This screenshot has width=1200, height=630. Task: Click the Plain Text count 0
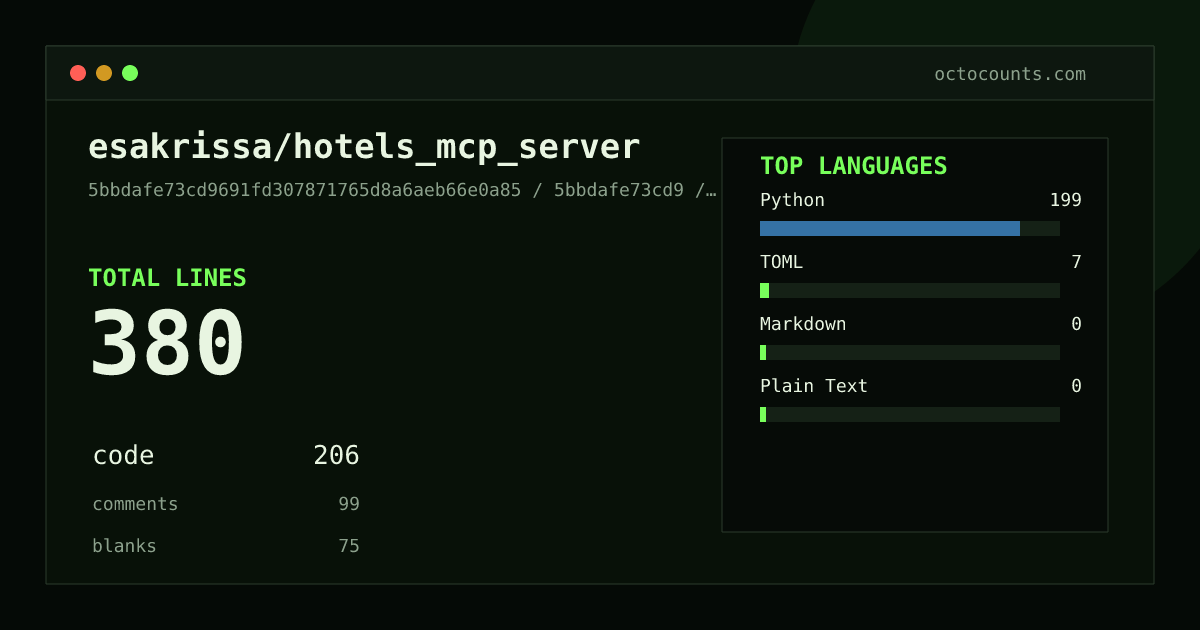[x=1076, y=386]
